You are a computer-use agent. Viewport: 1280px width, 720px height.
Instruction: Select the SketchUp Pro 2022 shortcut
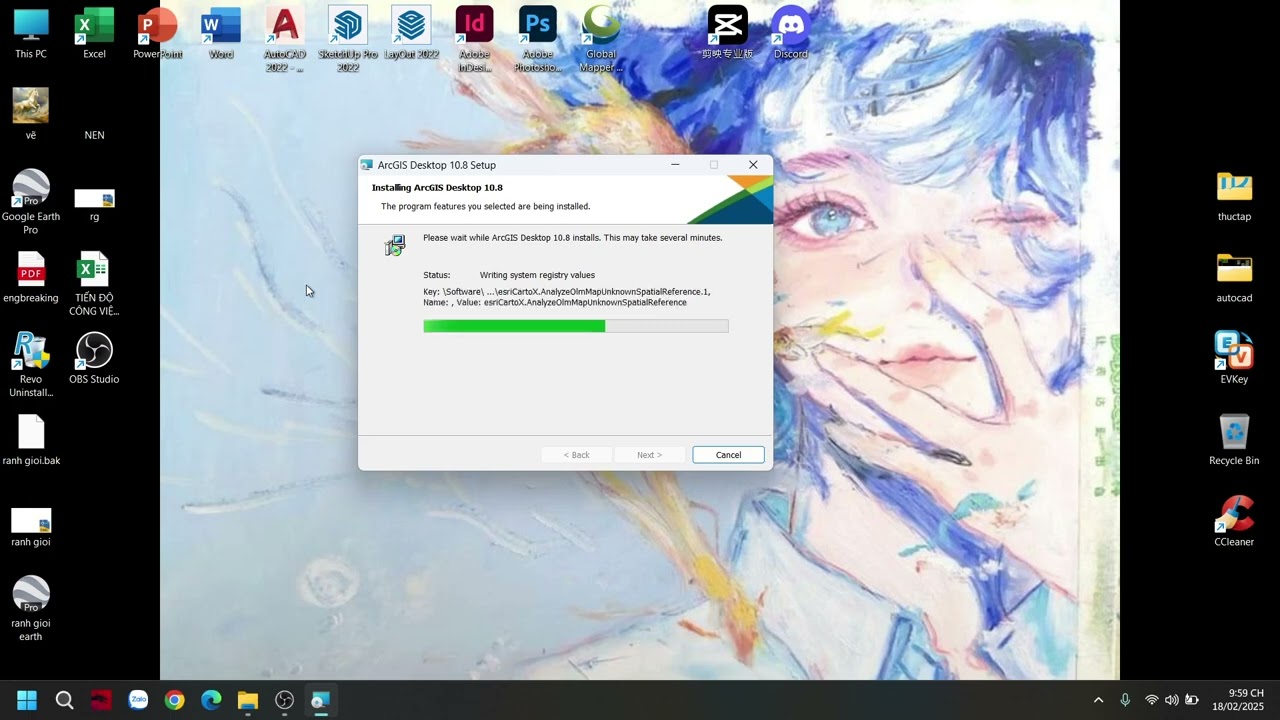348,40
